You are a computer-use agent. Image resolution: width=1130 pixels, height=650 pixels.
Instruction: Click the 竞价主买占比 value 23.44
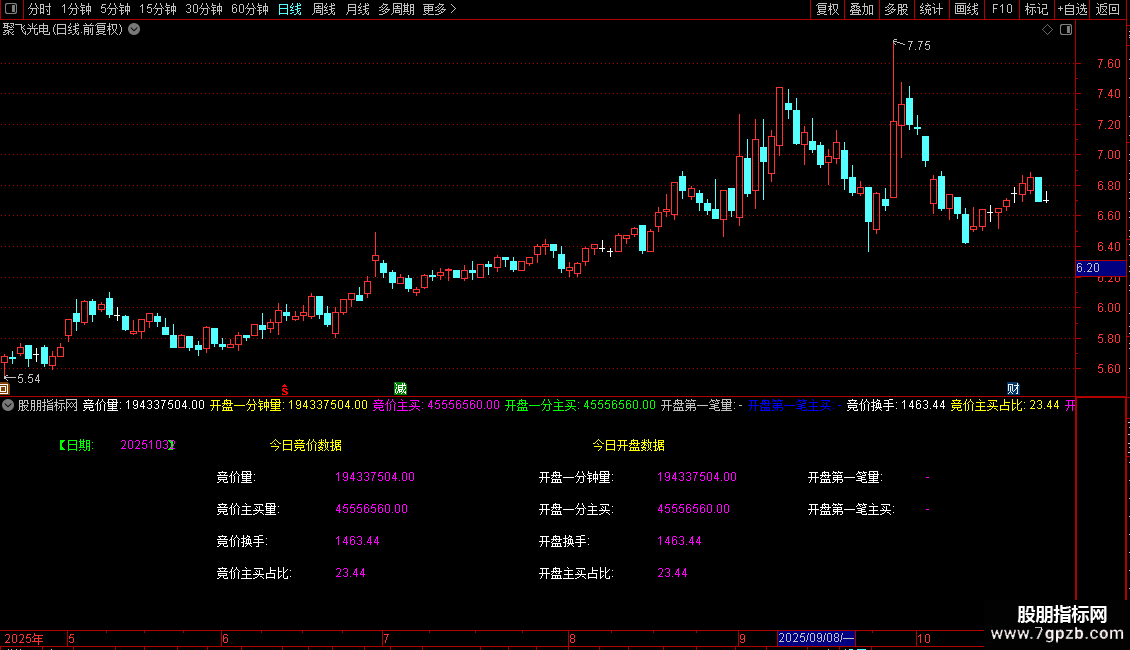(350, 573)
